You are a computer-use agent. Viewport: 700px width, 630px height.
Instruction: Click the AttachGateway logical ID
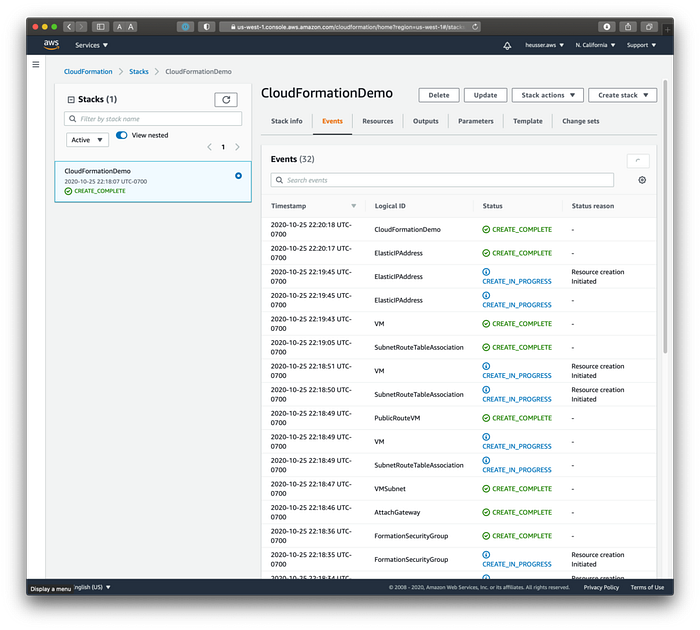pos(397,512)
